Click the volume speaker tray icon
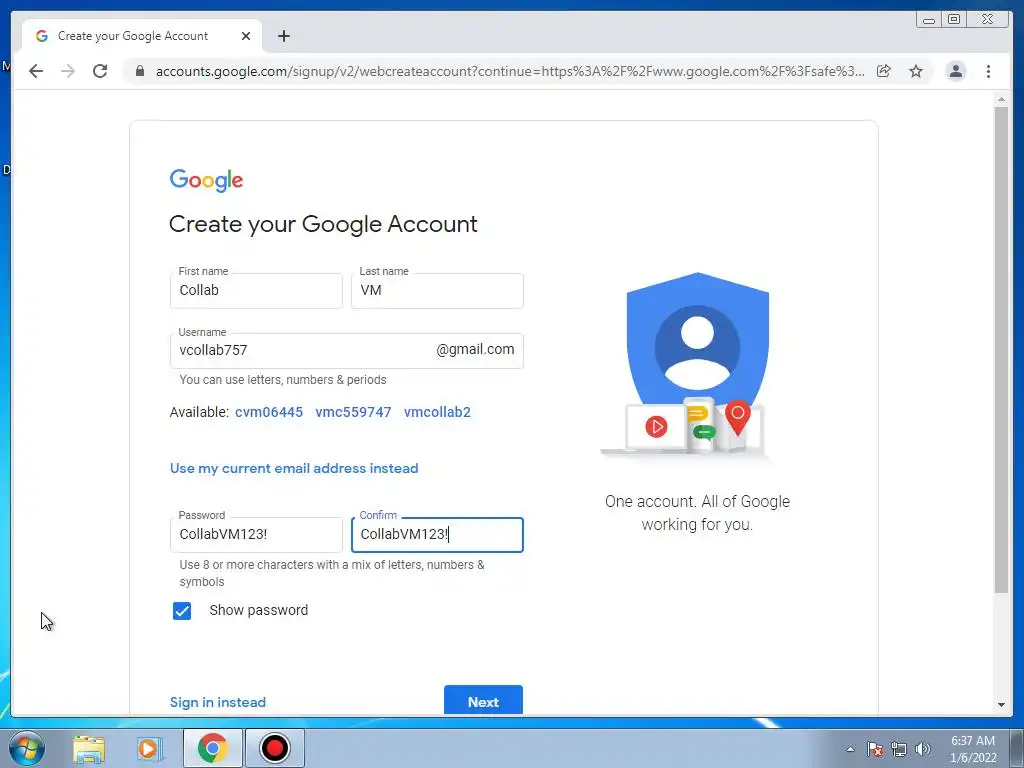This screenshot has width=1024, height=768. [x=923, y=749]
